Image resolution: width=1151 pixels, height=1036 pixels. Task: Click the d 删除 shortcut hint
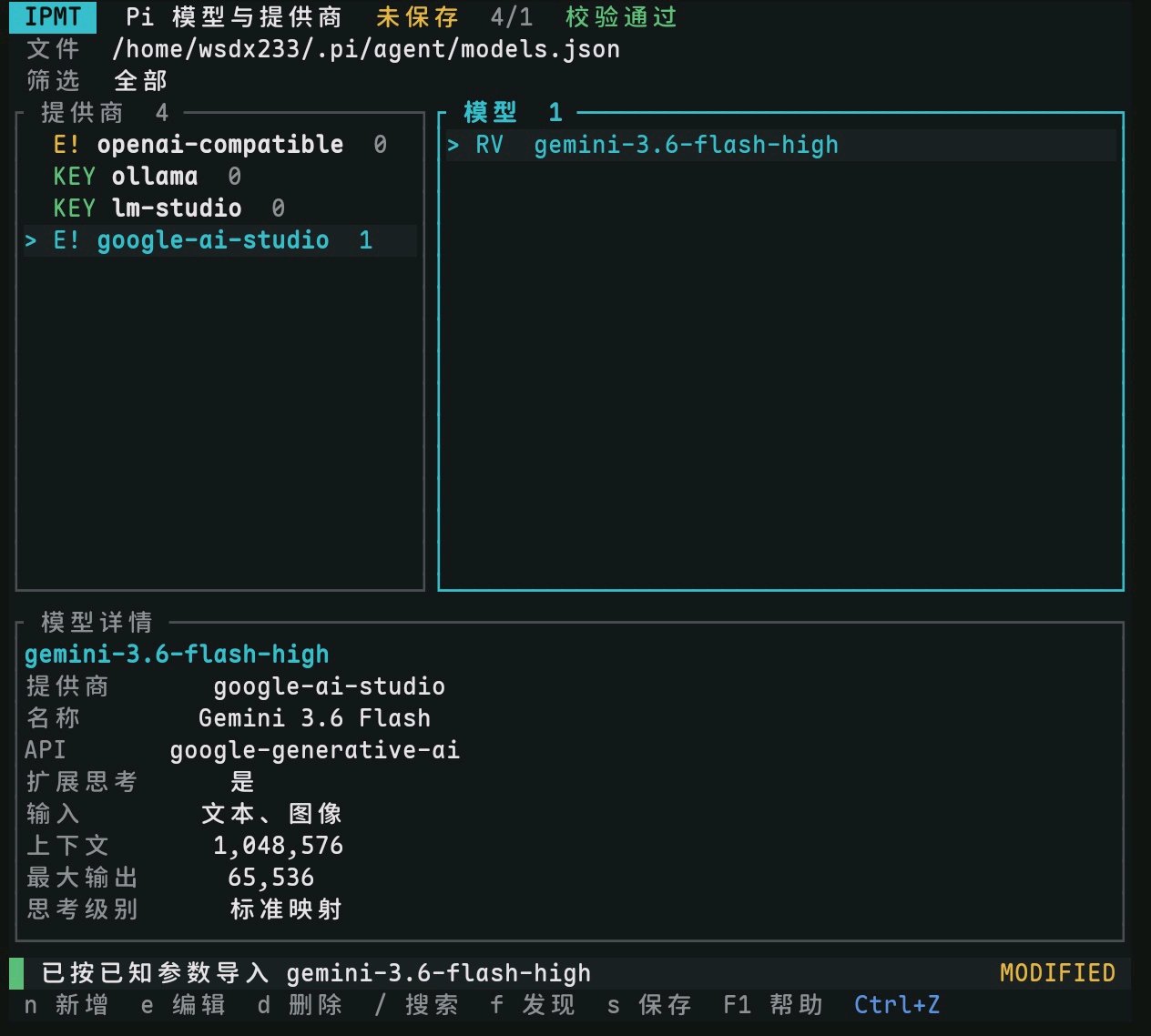[300, 1005]
